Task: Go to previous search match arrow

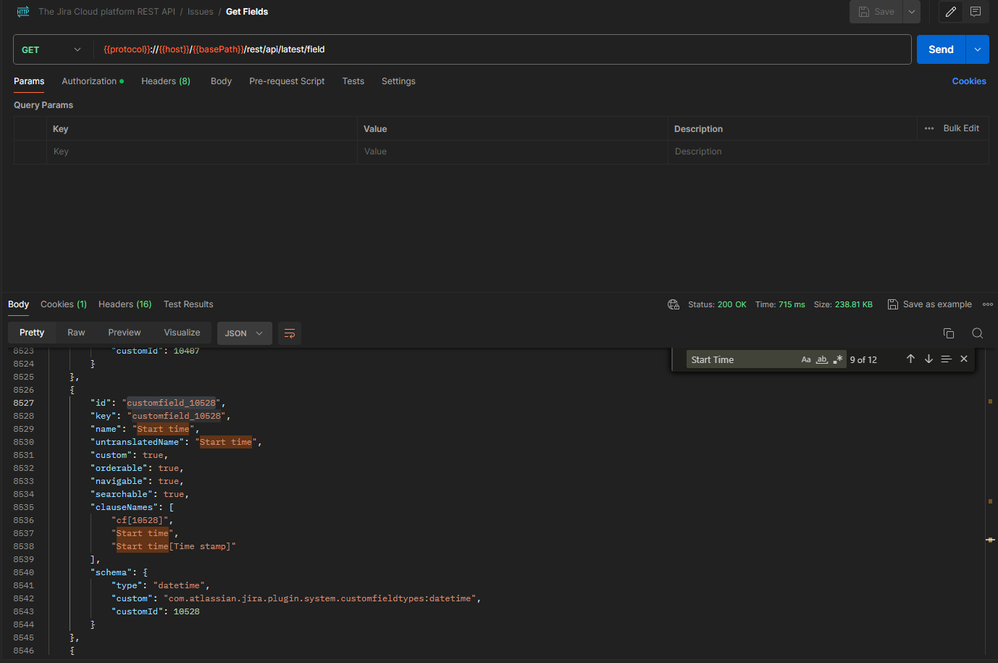Action: tap(910, 359)
